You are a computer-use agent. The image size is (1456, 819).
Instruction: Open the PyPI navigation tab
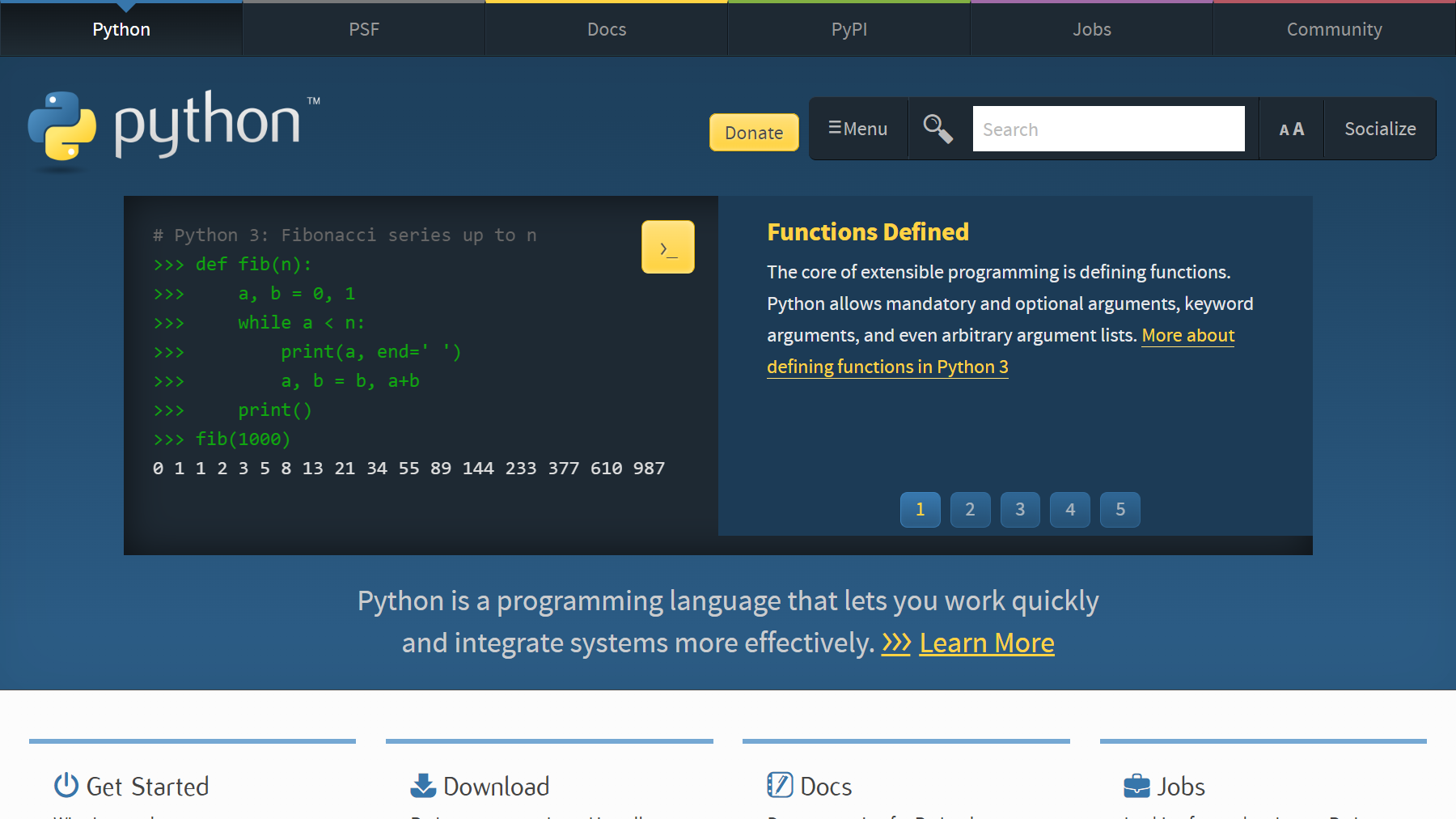849,28
